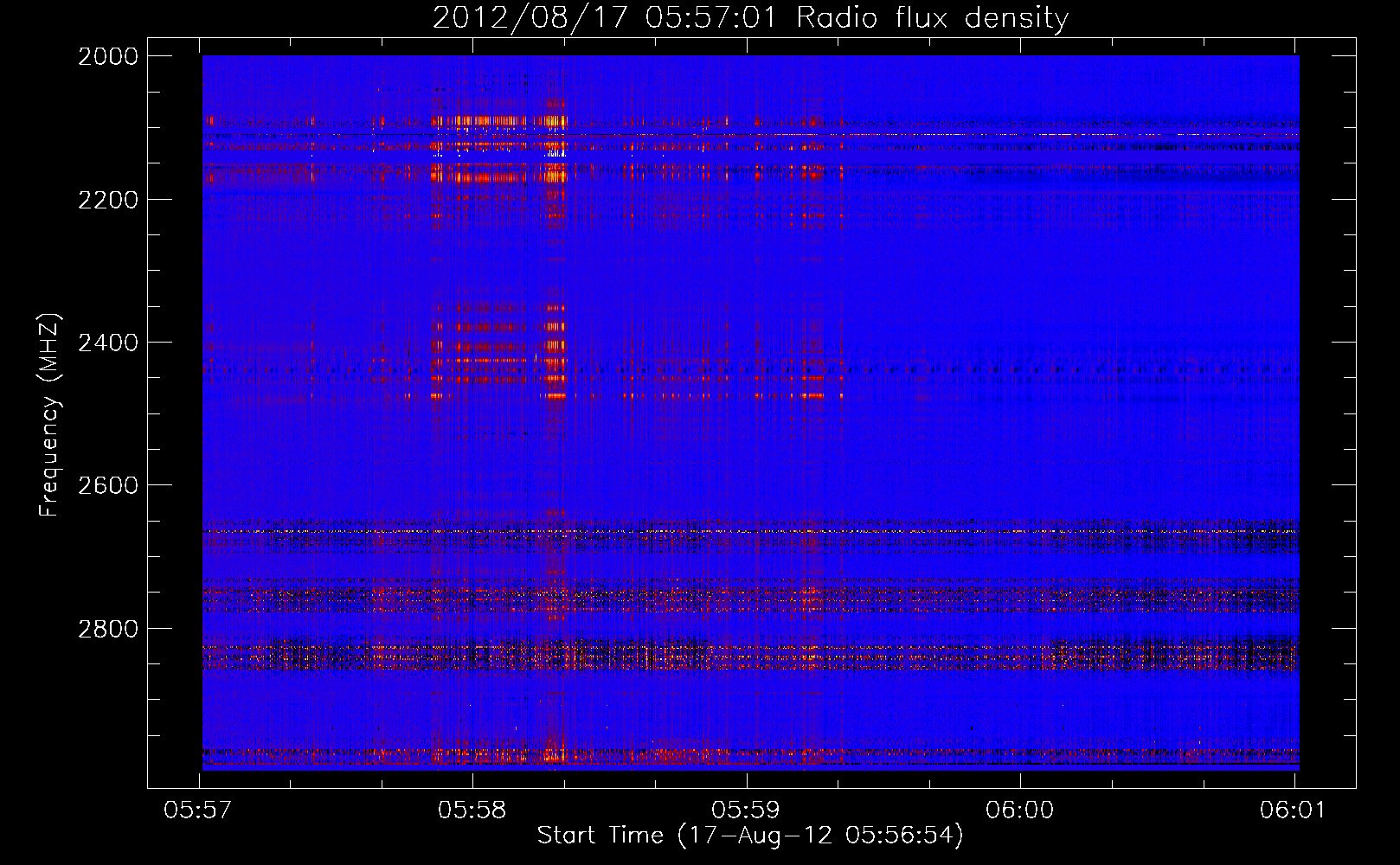This screenshot has width=1400, height=865.
Task: Click the 2800 frequency tick label
Action: (108, 629)
